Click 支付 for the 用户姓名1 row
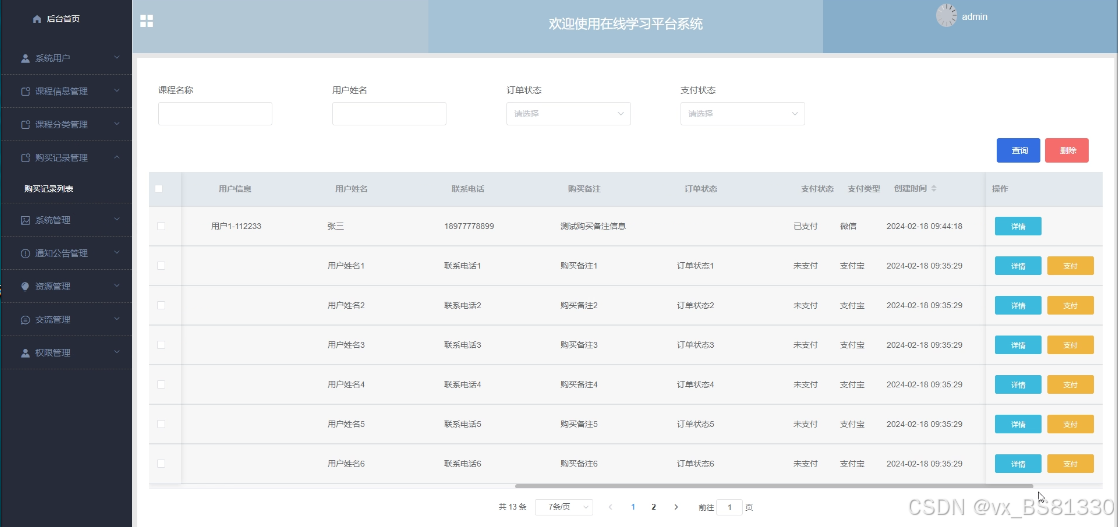This screenshot has height=527, width=1118. coord(1070,265)
